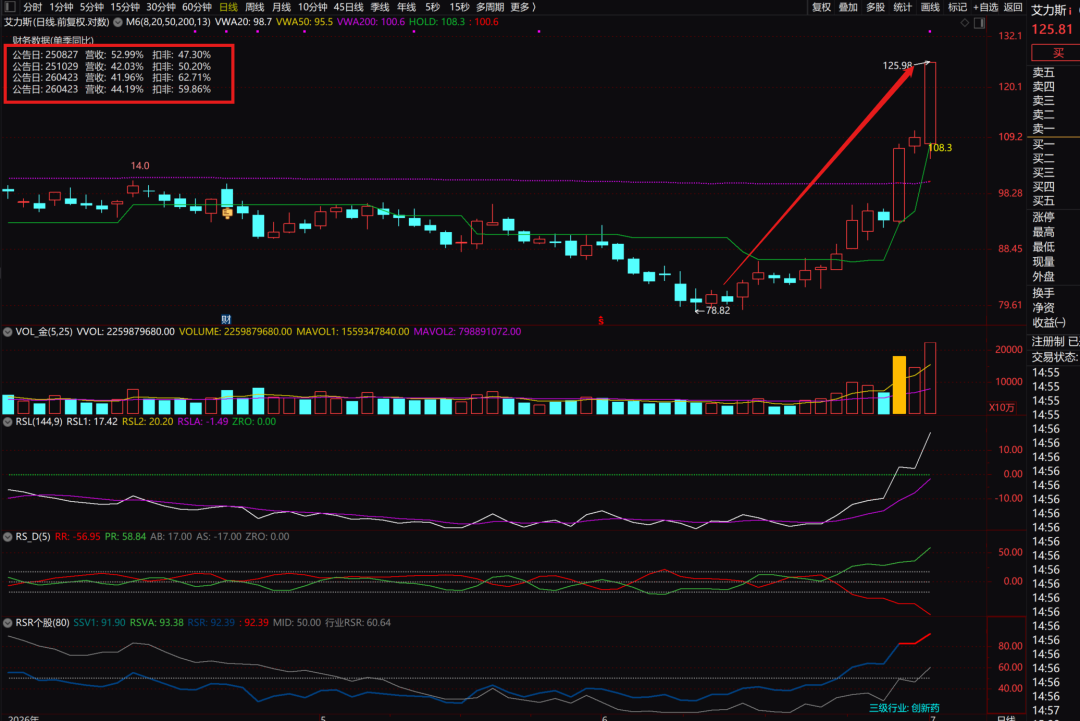
Task: Switch to the 周线 weekly tab
Action: [x=255, y=7]
